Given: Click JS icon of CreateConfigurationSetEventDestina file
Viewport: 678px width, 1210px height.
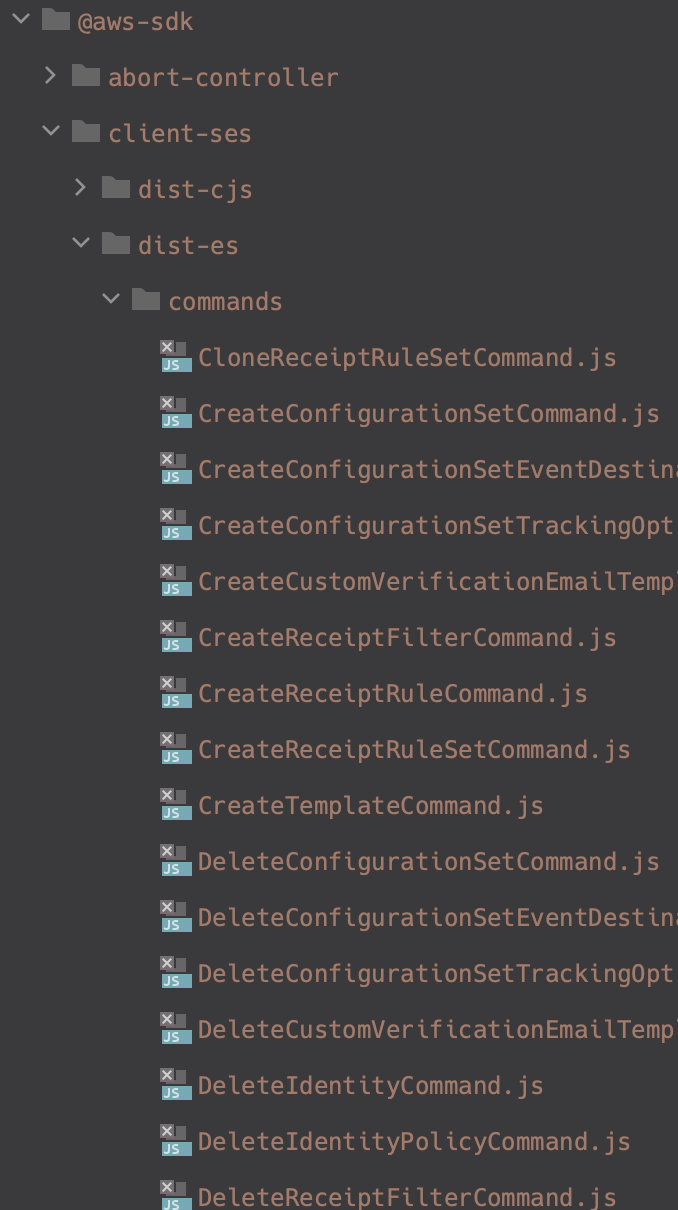Looking at the screenshot, I should point(175,469).
